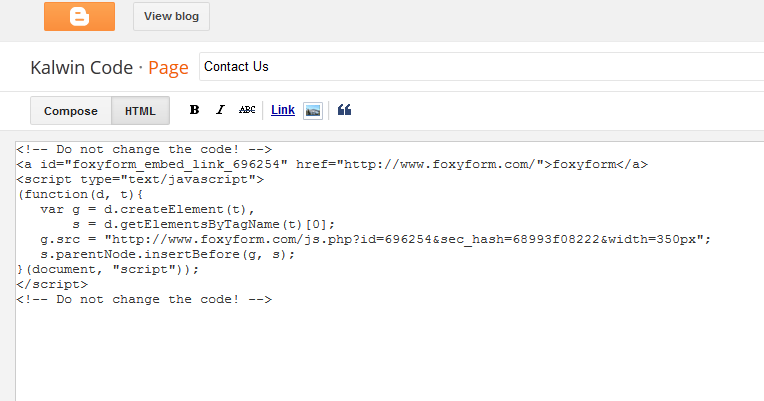Apply italic formatting
The width and height of the screenshot is (764, 401).
pos(220,110)
